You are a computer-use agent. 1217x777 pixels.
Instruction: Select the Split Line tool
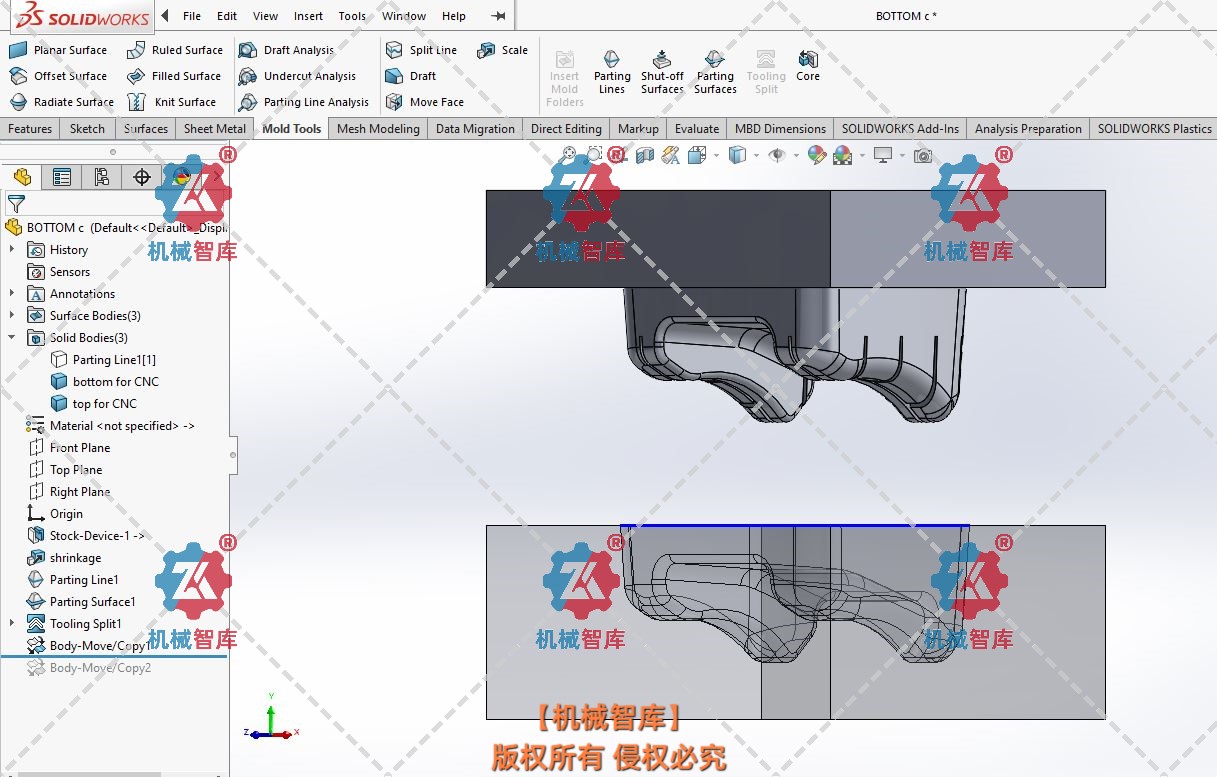tap(421, 50)
